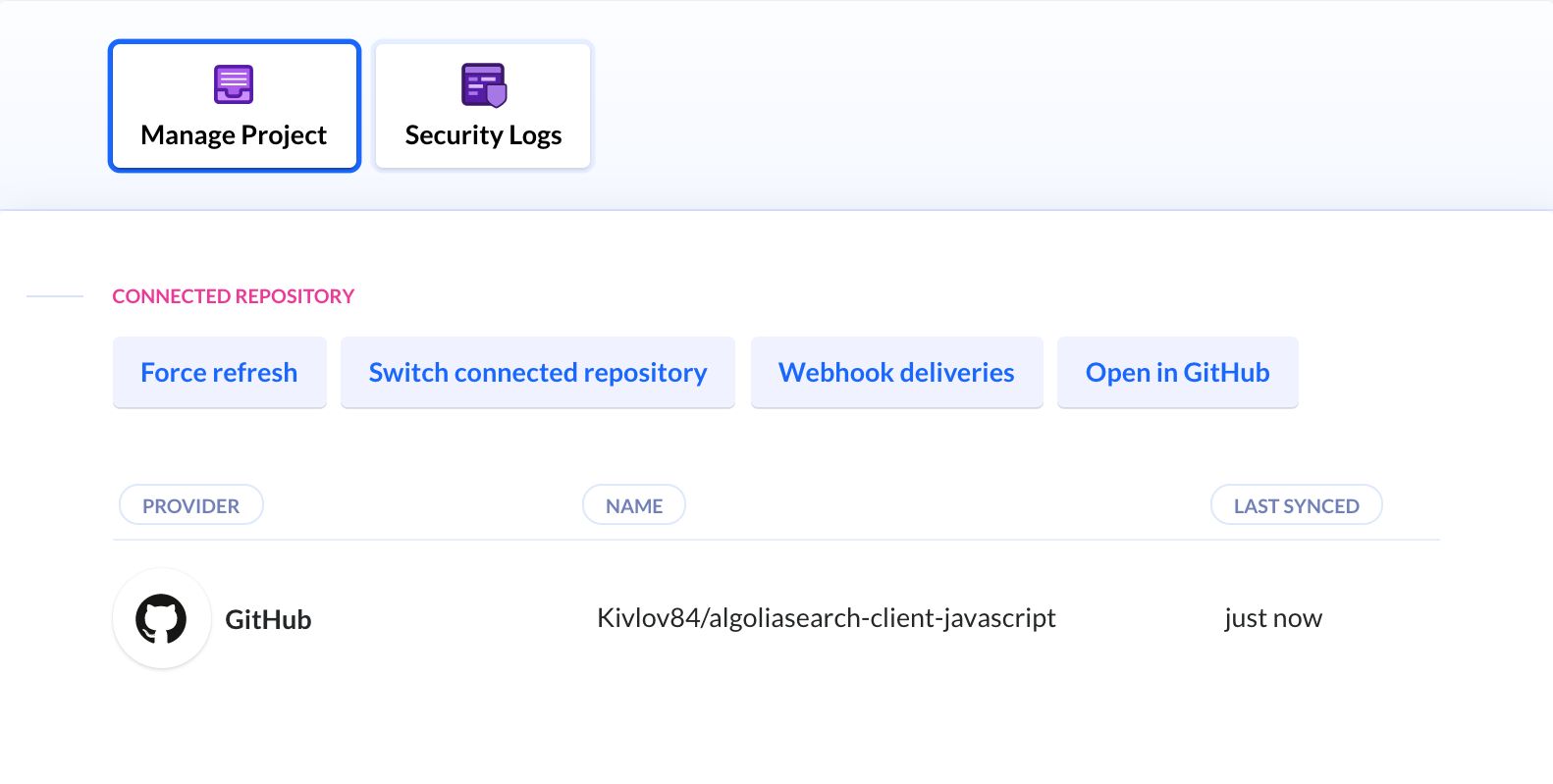
Task: Click Switch connected repository button
Action: click(x=538, y=373)
